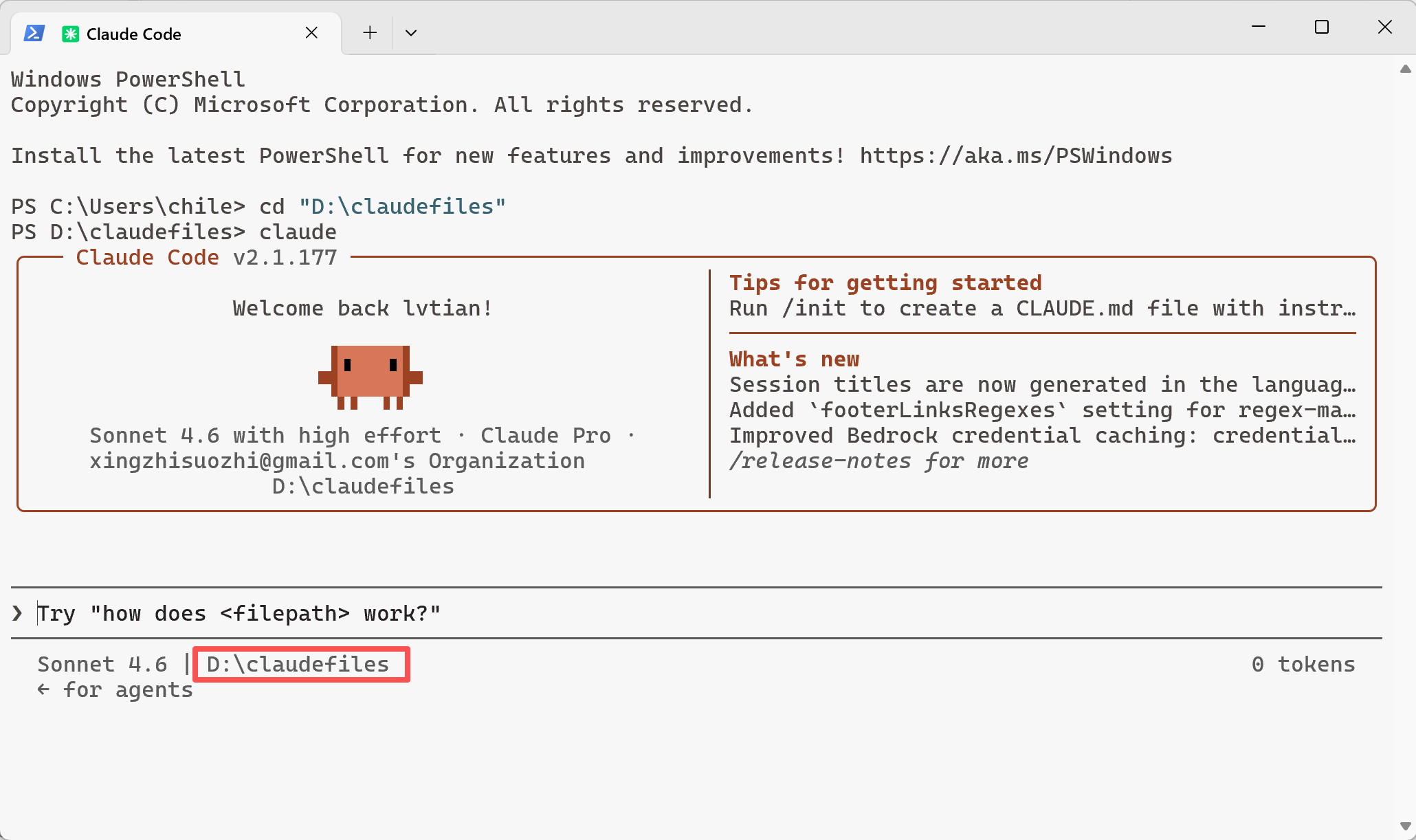Screen dimensions: 1416x840
Task: Close the Claude Code tab
Action: (311, 33)
